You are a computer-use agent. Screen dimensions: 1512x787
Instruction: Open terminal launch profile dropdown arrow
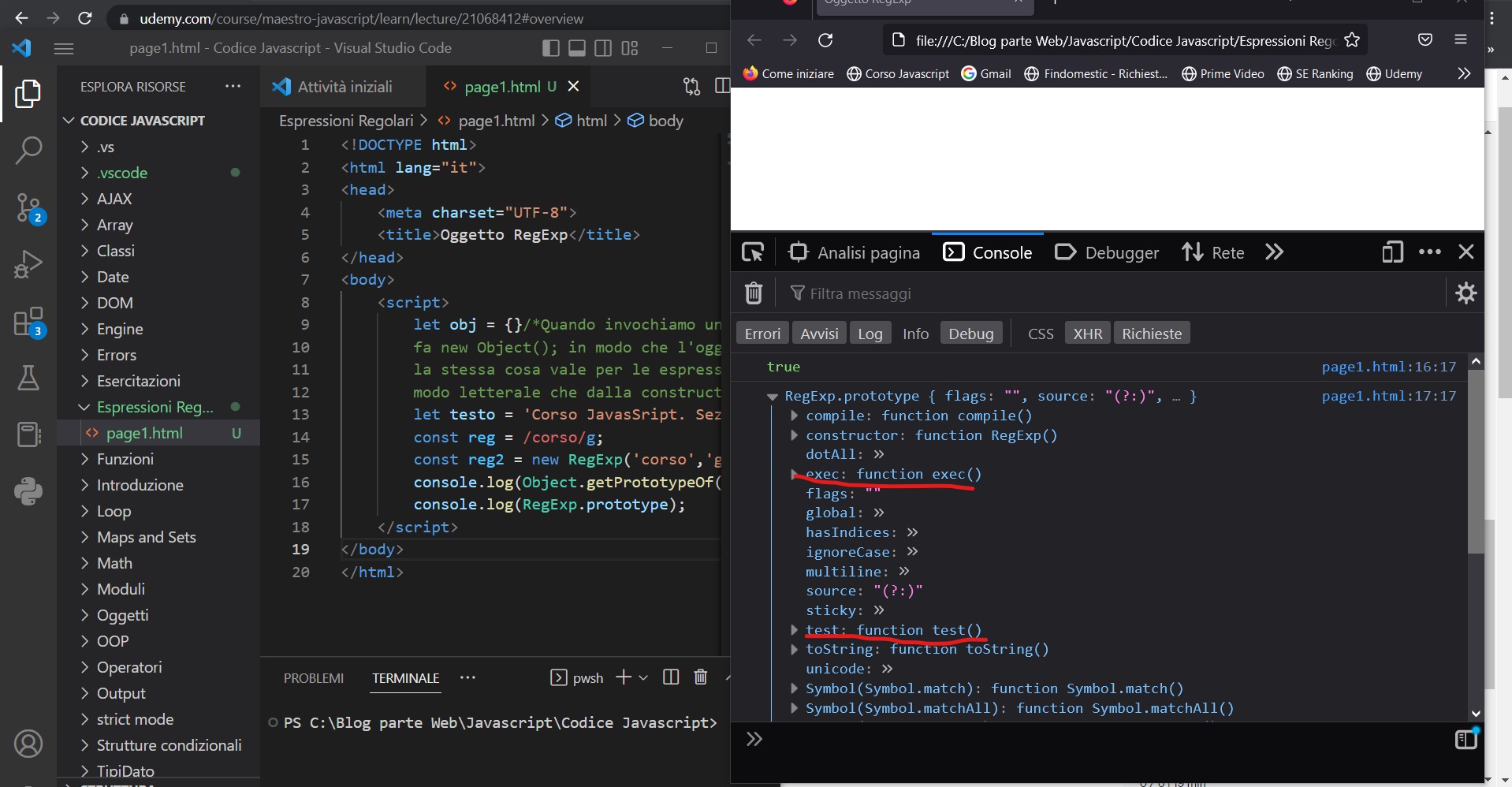[643, 677]
